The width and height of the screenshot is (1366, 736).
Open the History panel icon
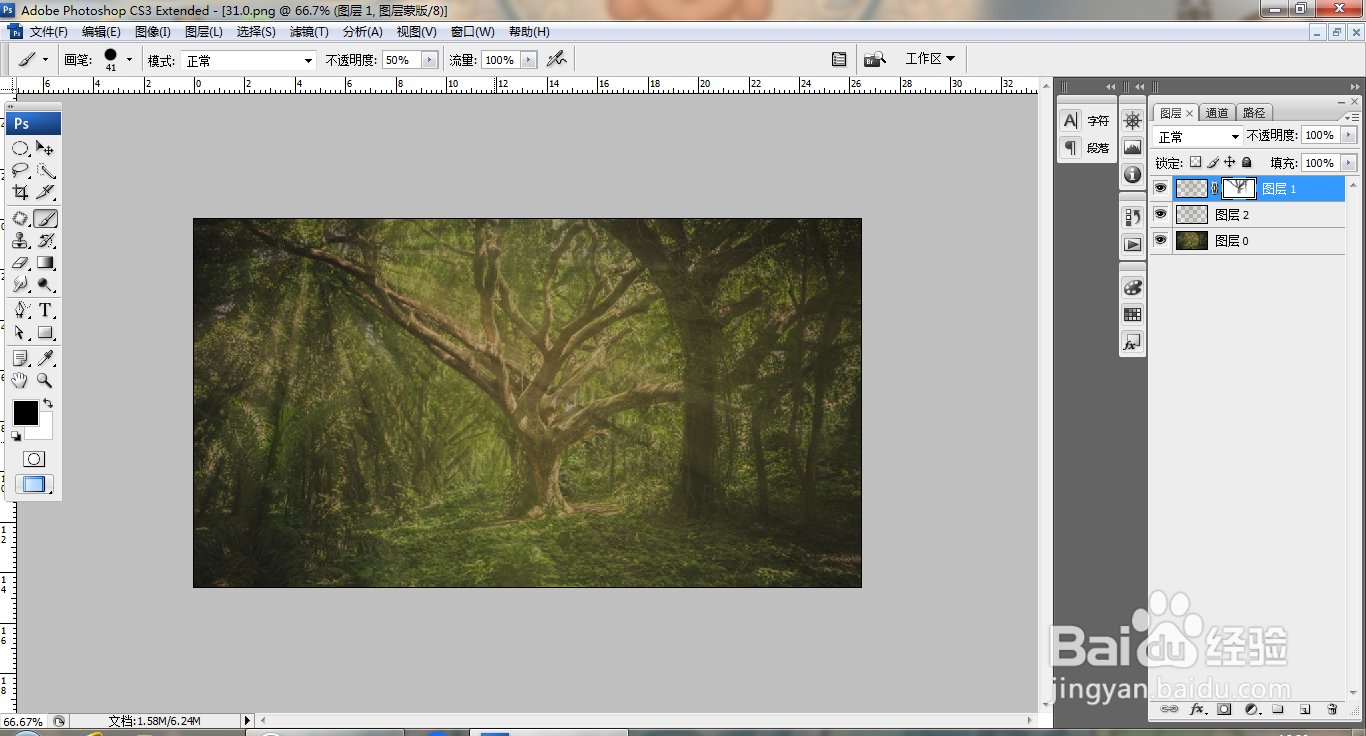pos(1132,216)
